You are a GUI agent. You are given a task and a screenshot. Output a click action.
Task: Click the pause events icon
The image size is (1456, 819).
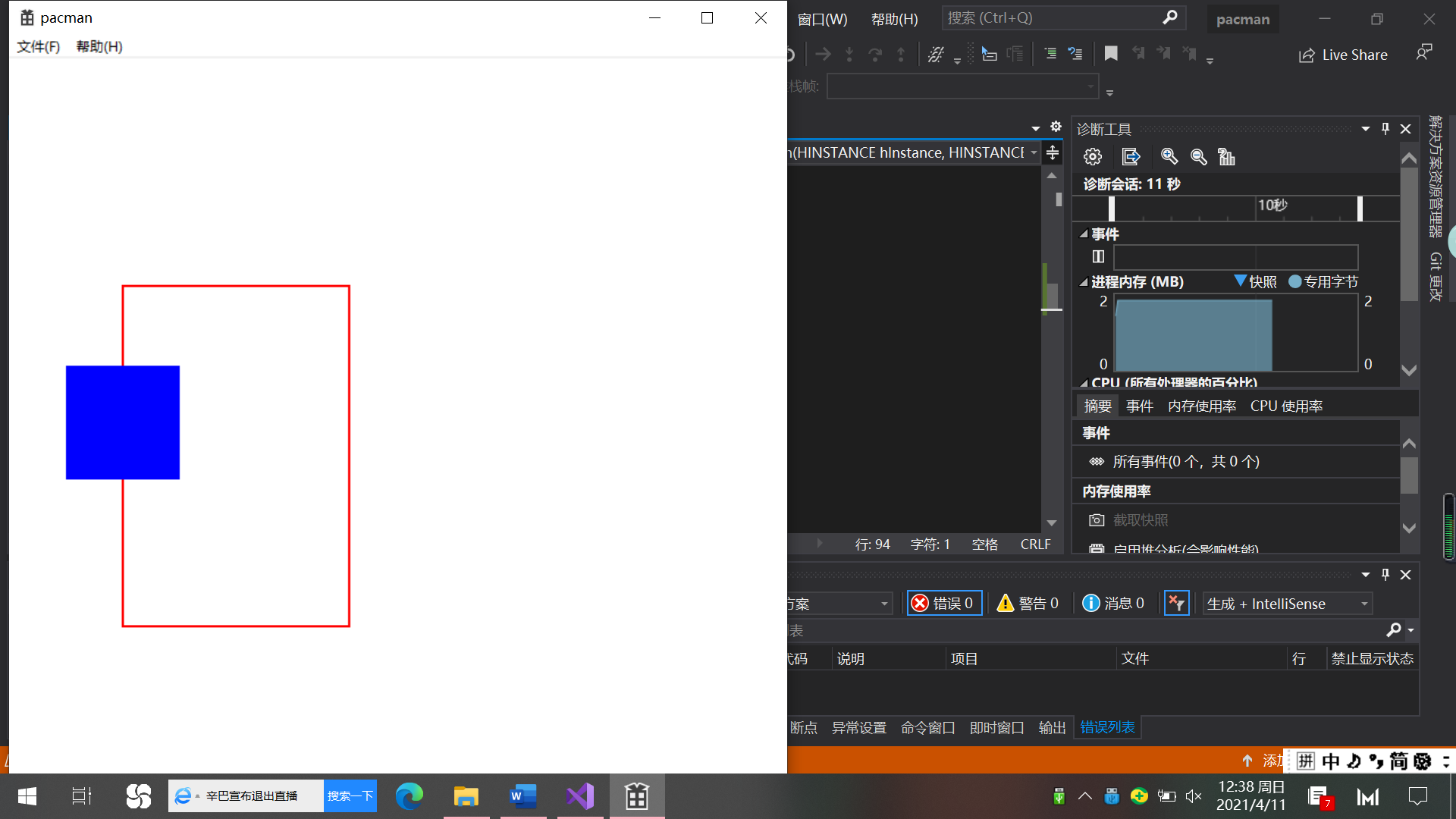1098,256
